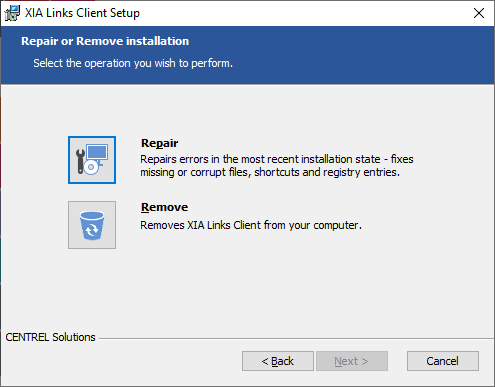The width and height of the screenshot is (495, 387).
Task: Click the Repair or Remove installation title
Action: (105, 41)
